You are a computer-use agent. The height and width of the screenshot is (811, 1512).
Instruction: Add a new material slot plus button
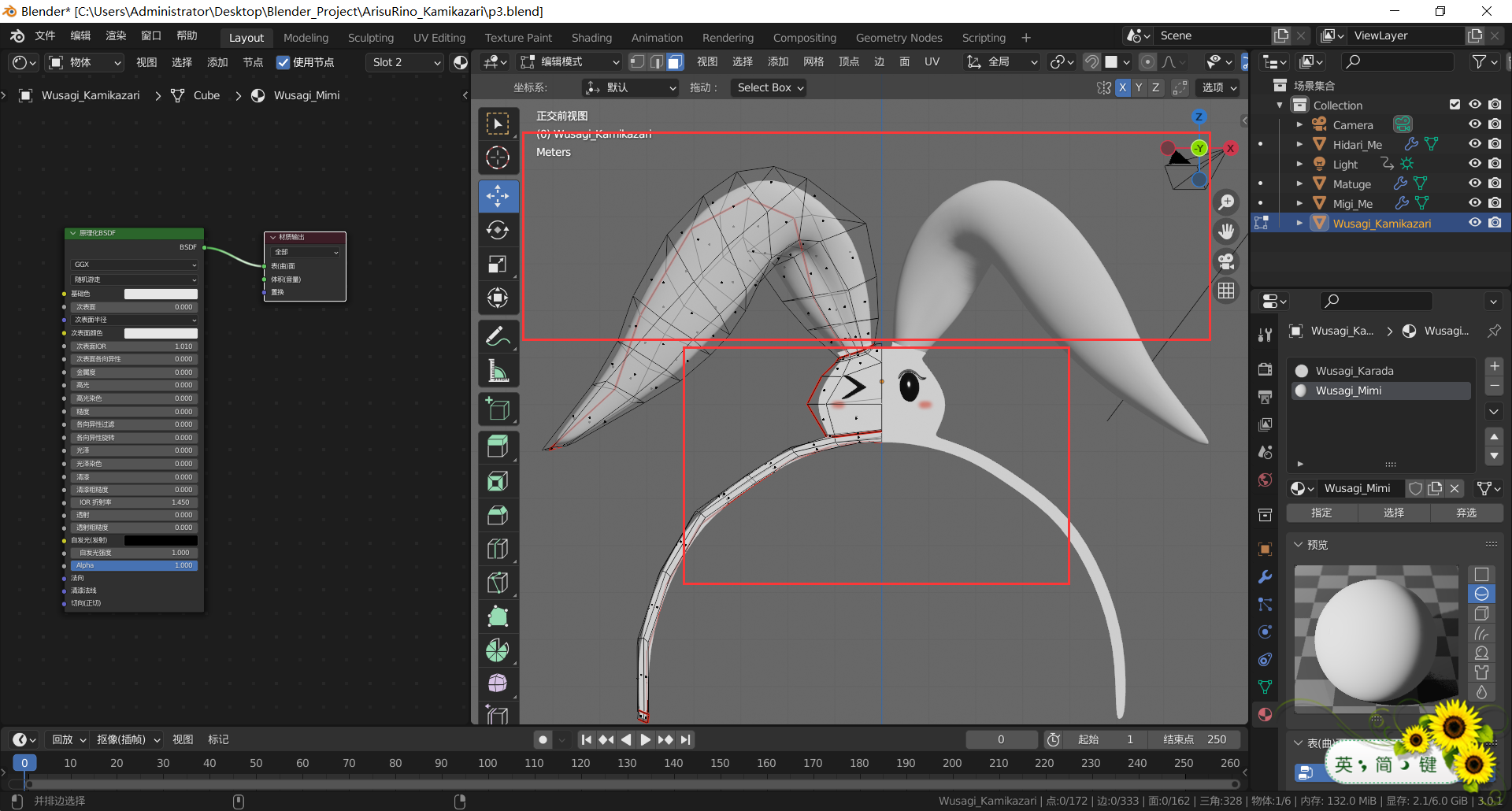(x=1495, y=366)
